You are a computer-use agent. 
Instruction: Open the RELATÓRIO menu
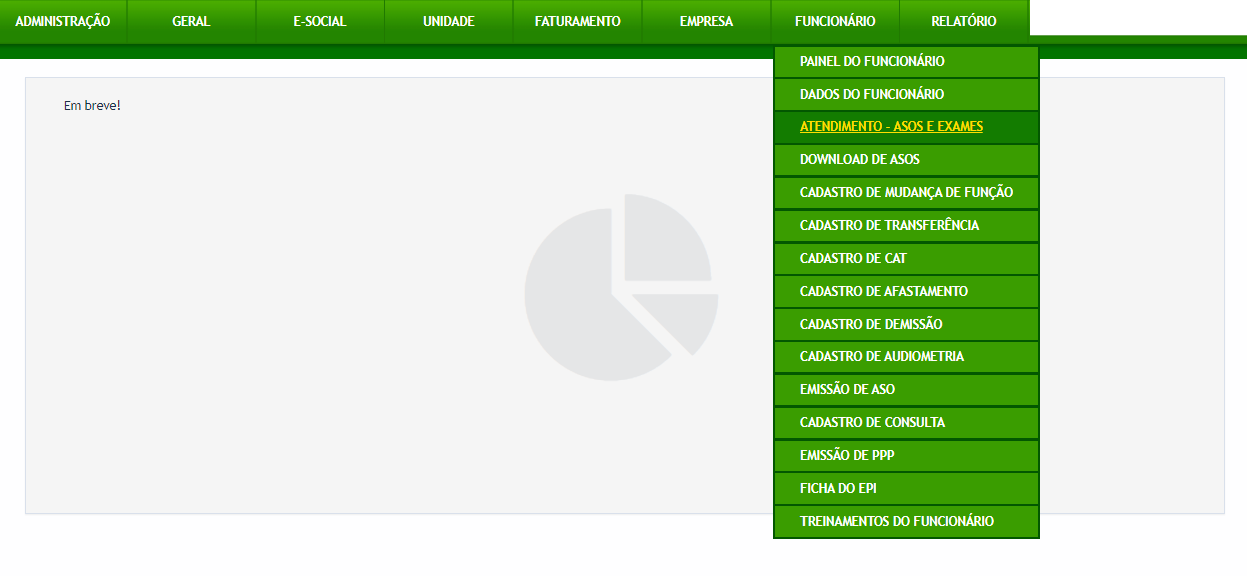[964, 22]
